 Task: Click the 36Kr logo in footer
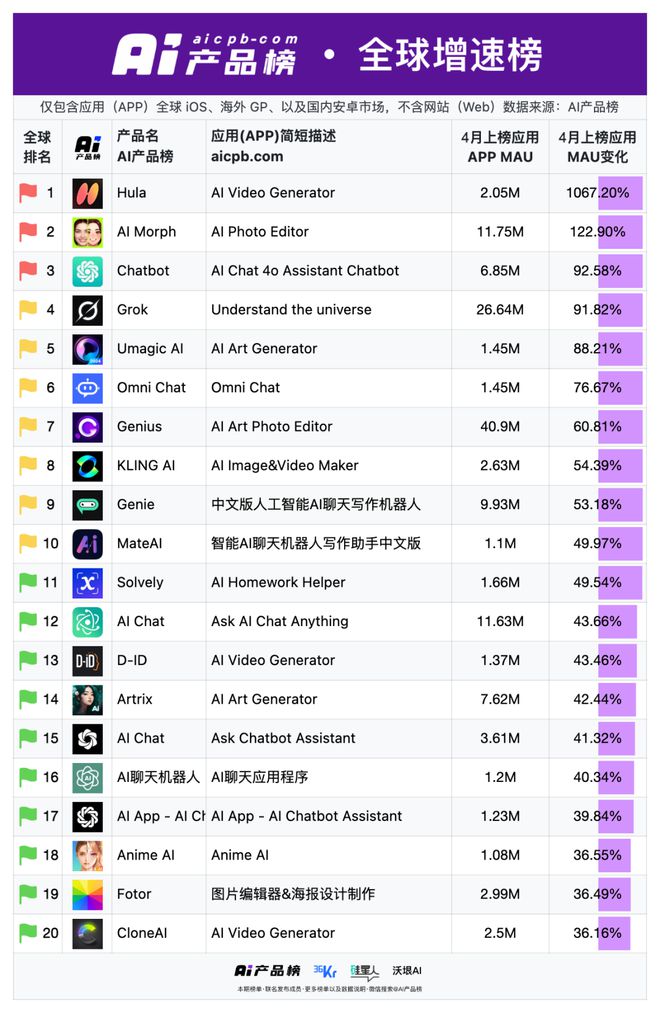pyautogui.click(x=325, y=970)
